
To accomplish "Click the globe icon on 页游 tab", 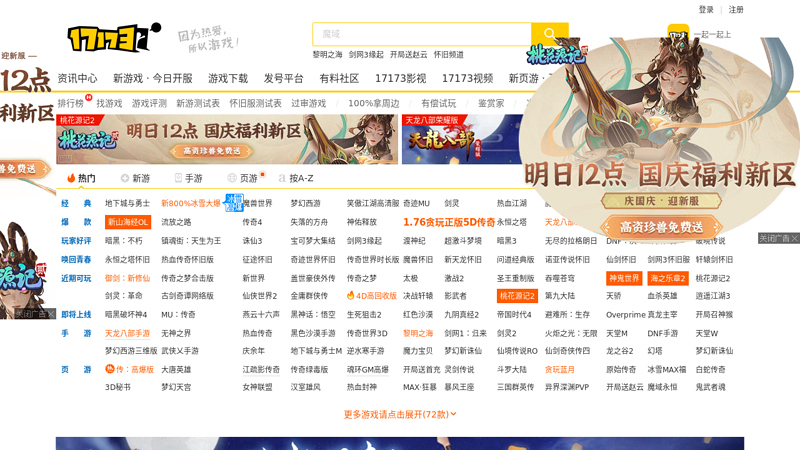I will pyautogui.click(x=232, y=178).
